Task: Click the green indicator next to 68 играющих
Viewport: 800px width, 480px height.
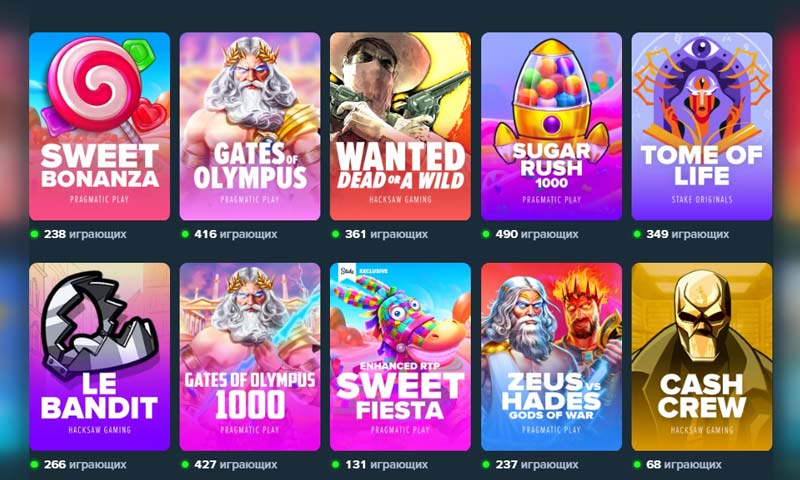Action: click(637, 465)
